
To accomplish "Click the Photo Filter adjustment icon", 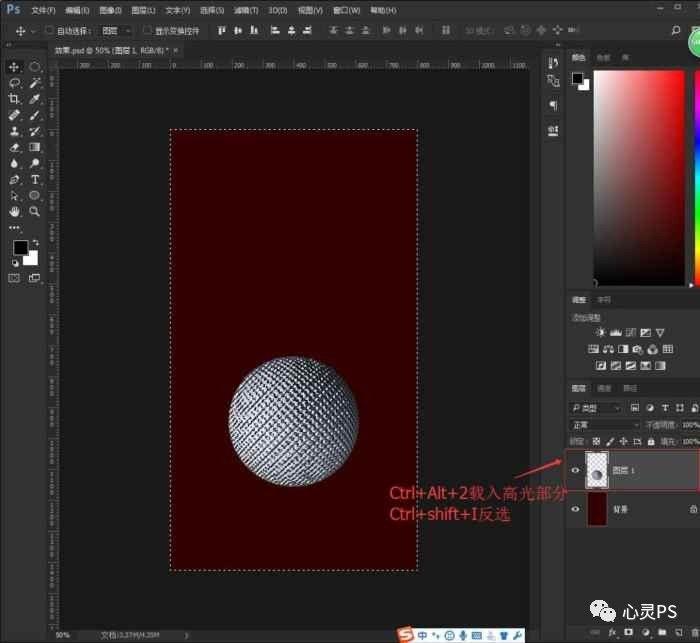I will coord(638,349).
